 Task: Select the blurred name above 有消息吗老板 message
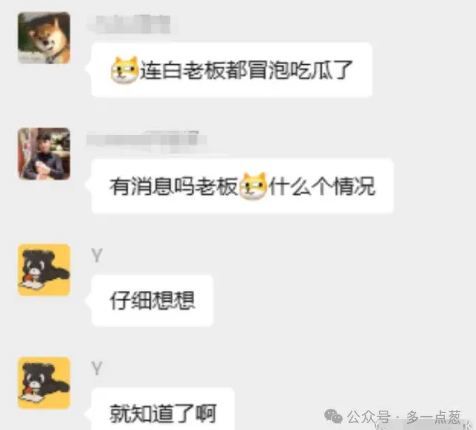pyautogui.click(x=147, y=139)
